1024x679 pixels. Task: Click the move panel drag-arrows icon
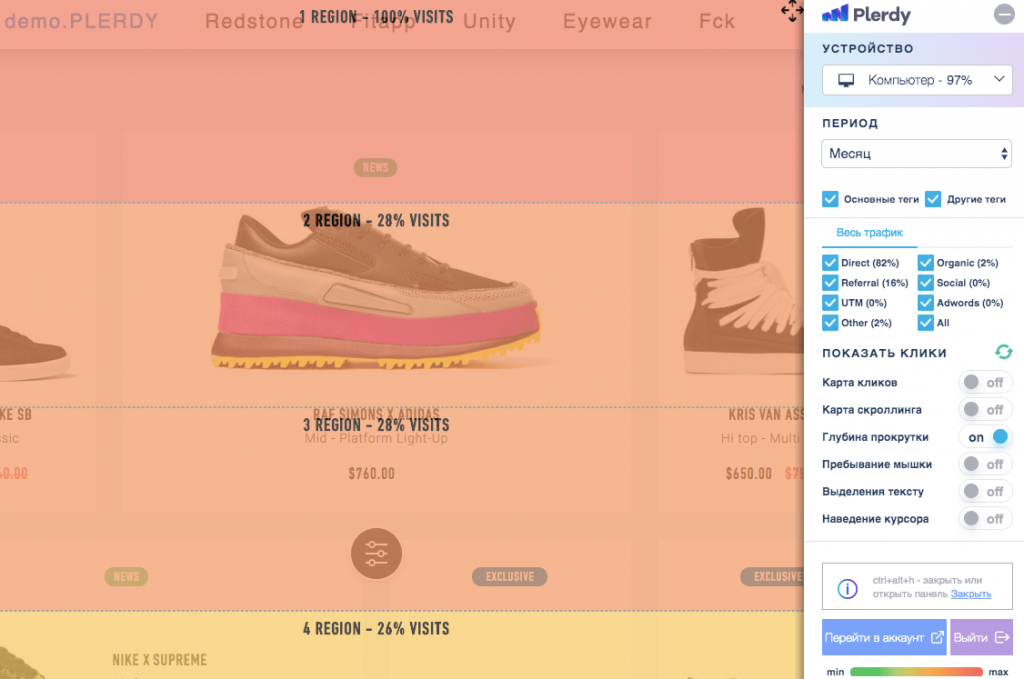pos(791,11)
